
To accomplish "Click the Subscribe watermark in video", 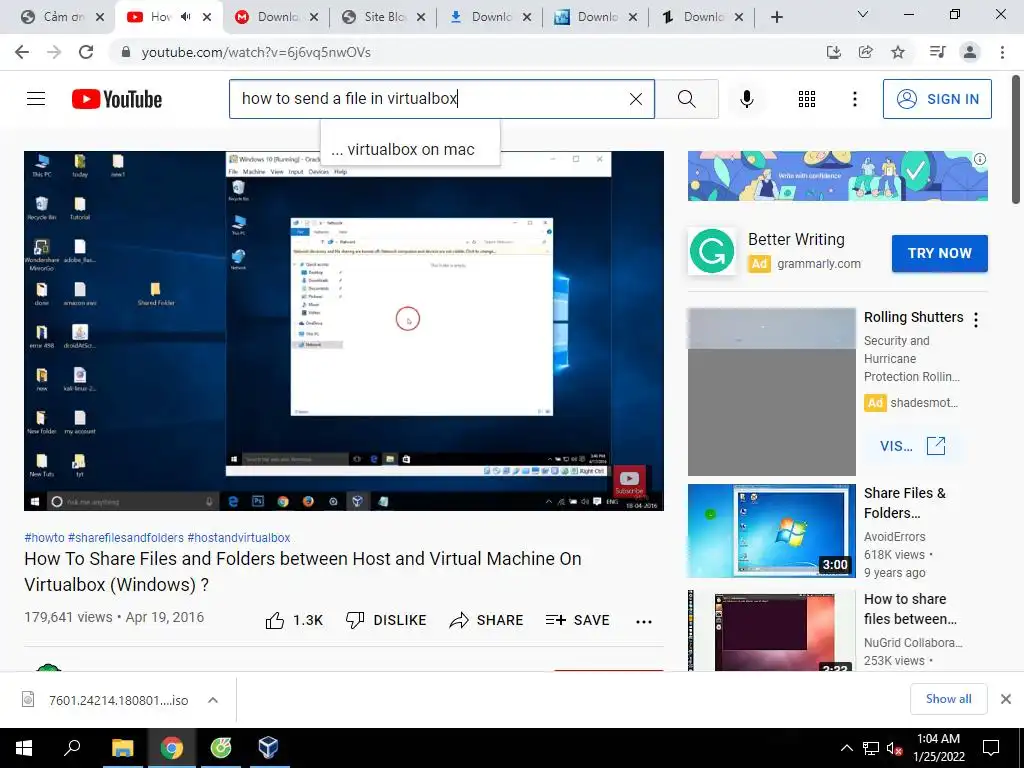I will pyautogui.click(x=629, y=483).
